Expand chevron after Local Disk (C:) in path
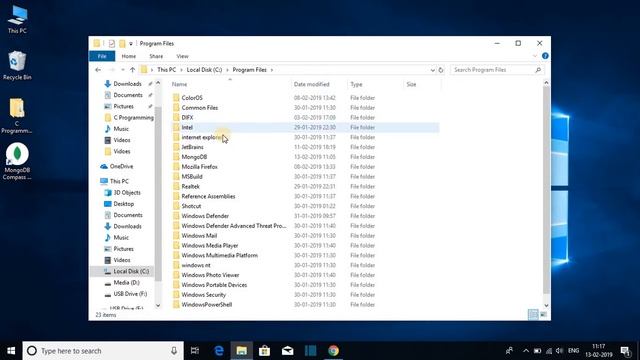 [x=227, y=70]
